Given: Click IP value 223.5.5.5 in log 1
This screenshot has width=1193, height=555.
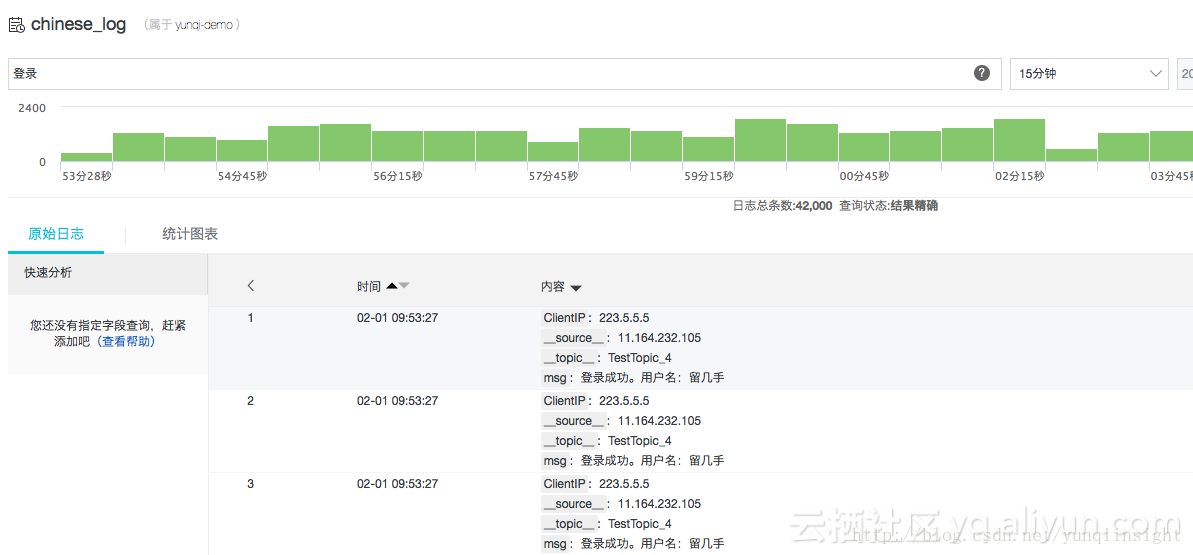Looking at the screenshot, I should coord(624,317).
